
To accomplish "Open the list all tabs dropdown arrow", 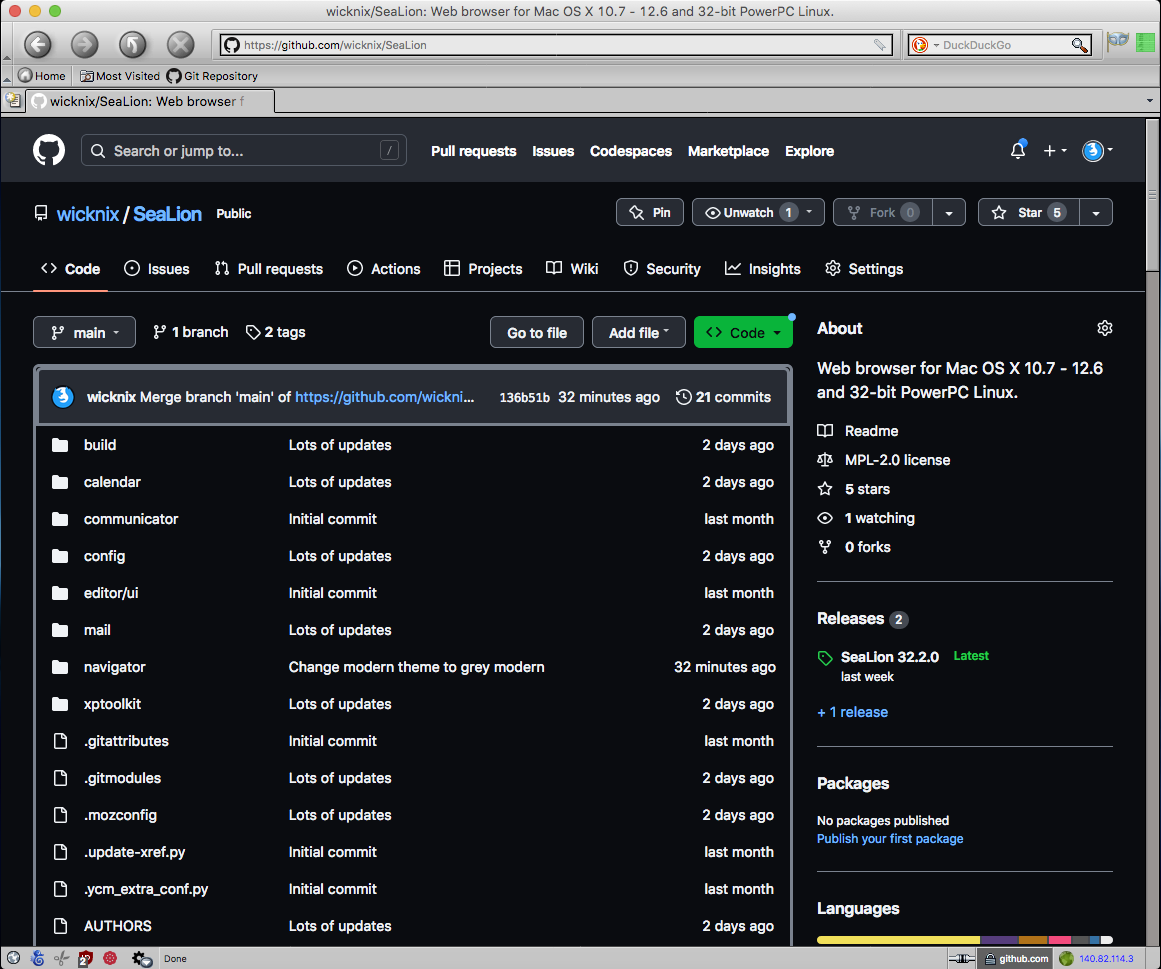I will [1149, 101].
